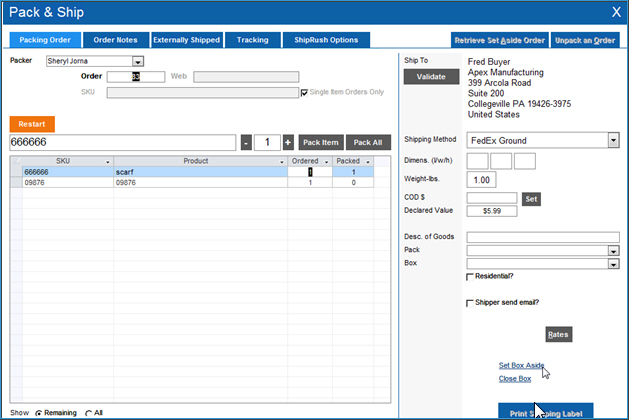Click the minus quantity button
629x420 pixels.
point(246,143)
